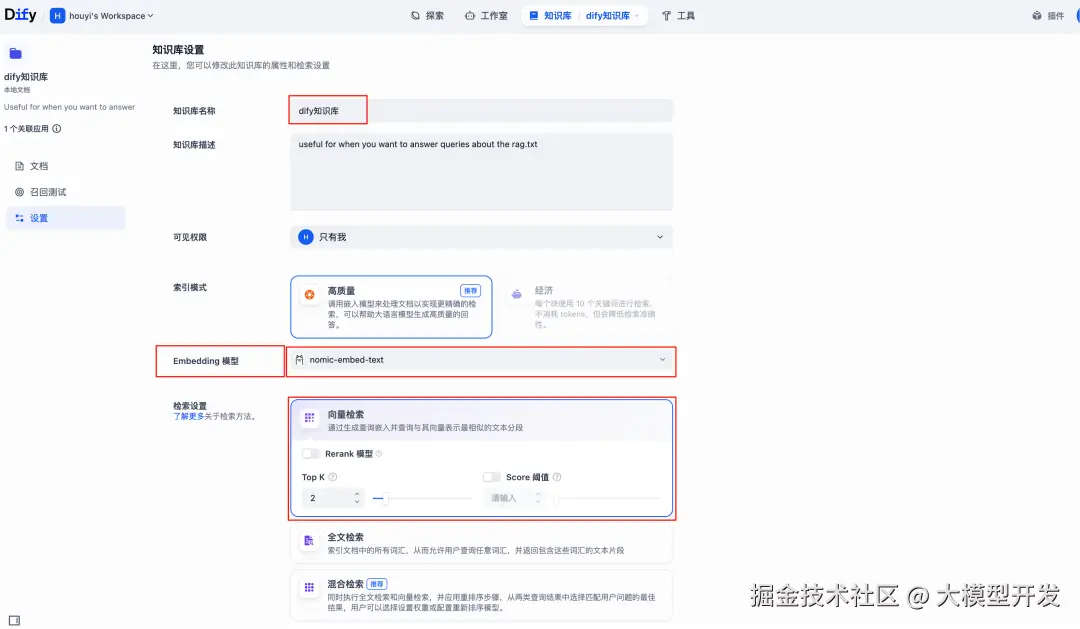Click the 全文检索 document icon
1080x629 pixels.
tap(309, 541)
